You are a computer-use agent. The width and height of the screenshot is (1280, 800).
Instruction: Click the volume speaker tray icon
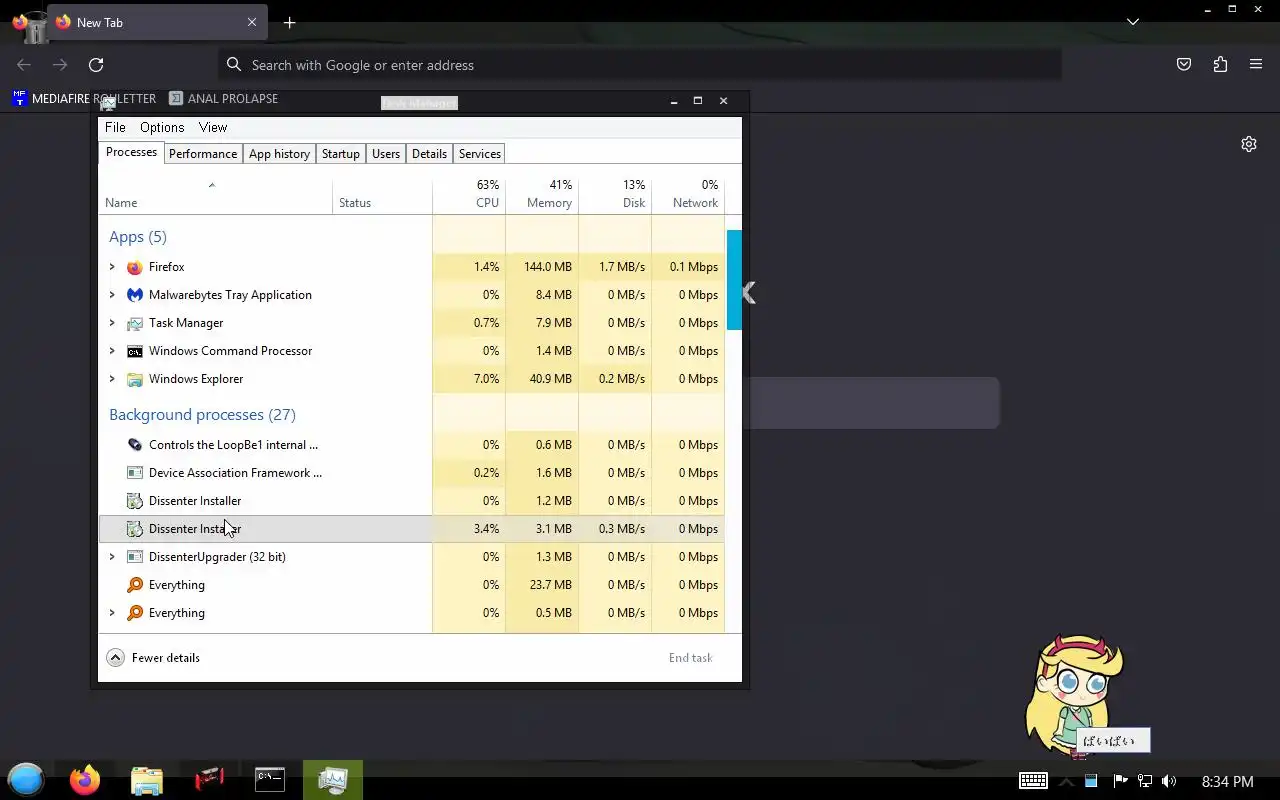click(x=1169, y=781)
